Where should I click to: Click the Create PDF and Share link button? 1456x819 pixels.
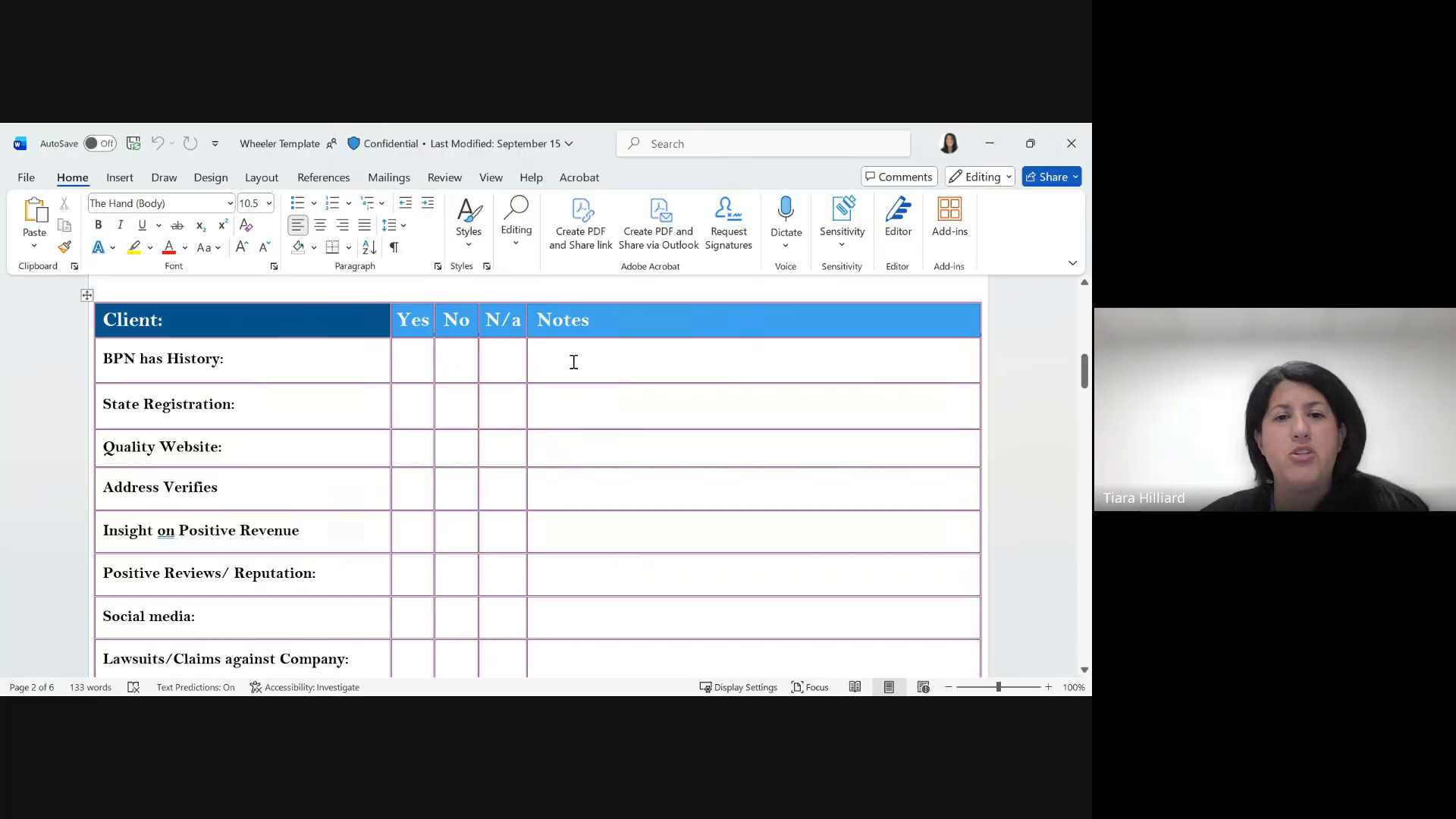click(x=580, y=222)
